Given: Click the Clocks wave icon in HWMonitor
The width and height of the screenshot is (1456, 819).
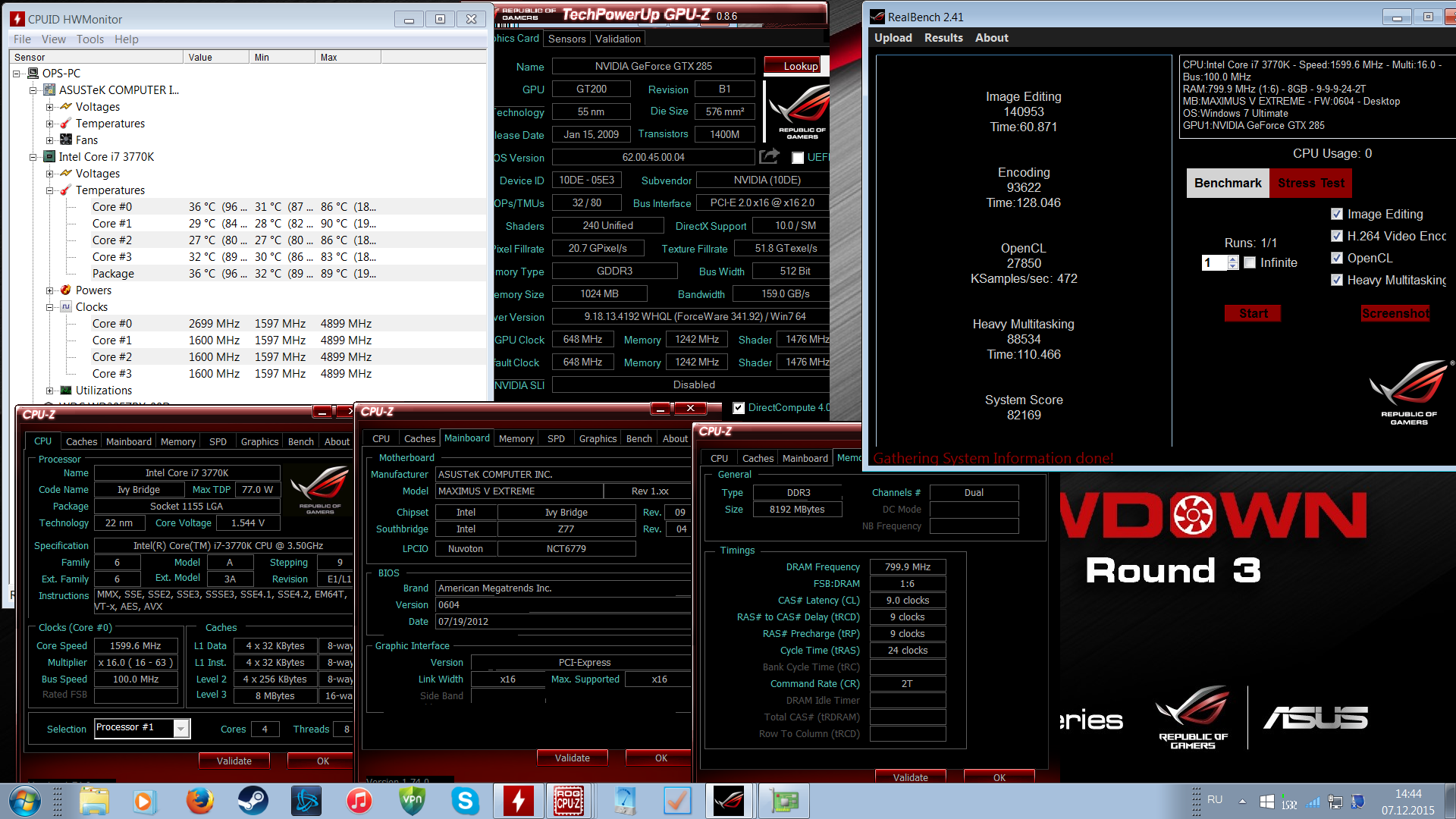Looking at the screenshot, I should pyautogui.click(x=66, y=307).
